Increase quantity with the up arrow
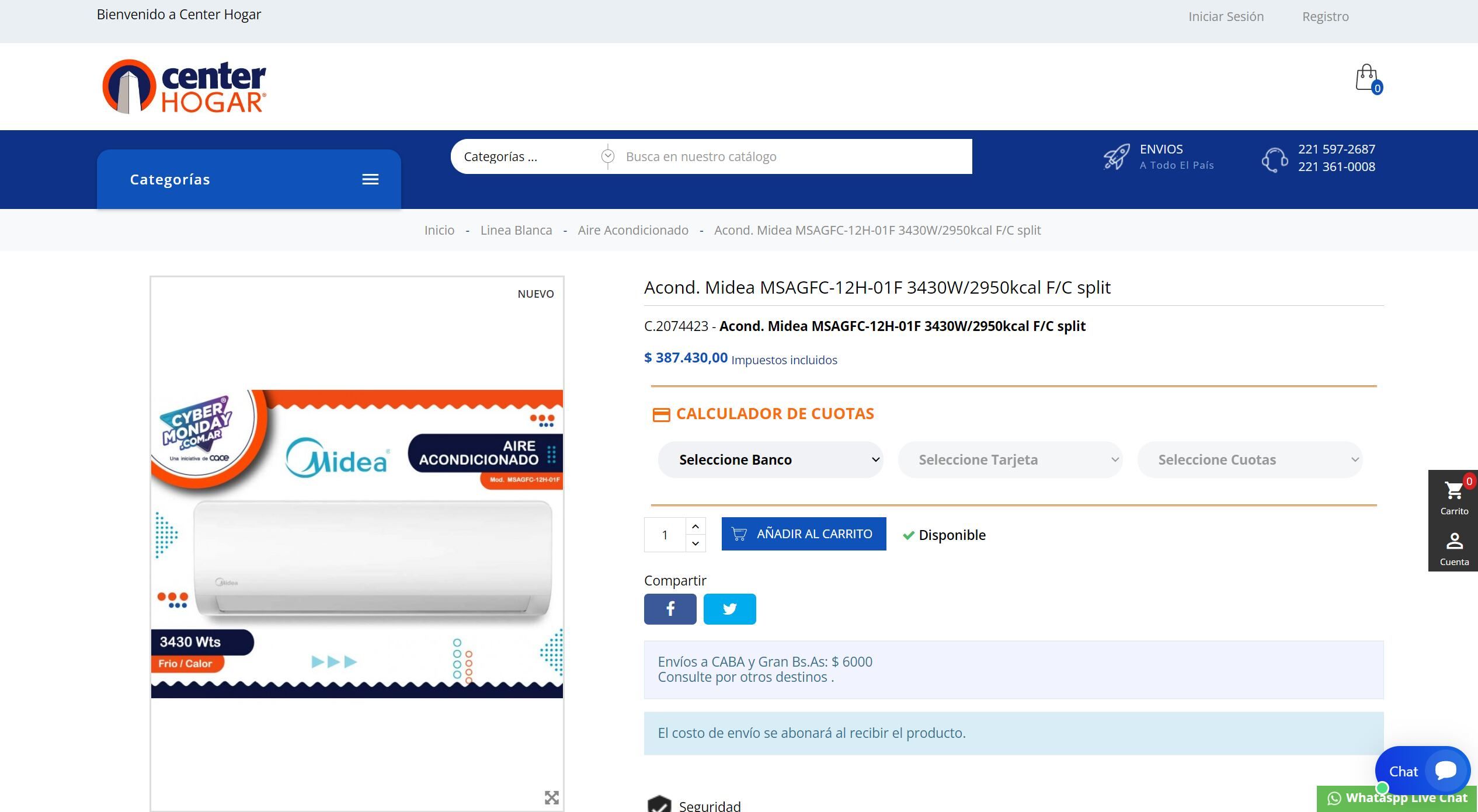This screenshot has height=812, width=1478. (x=695, y=525)
